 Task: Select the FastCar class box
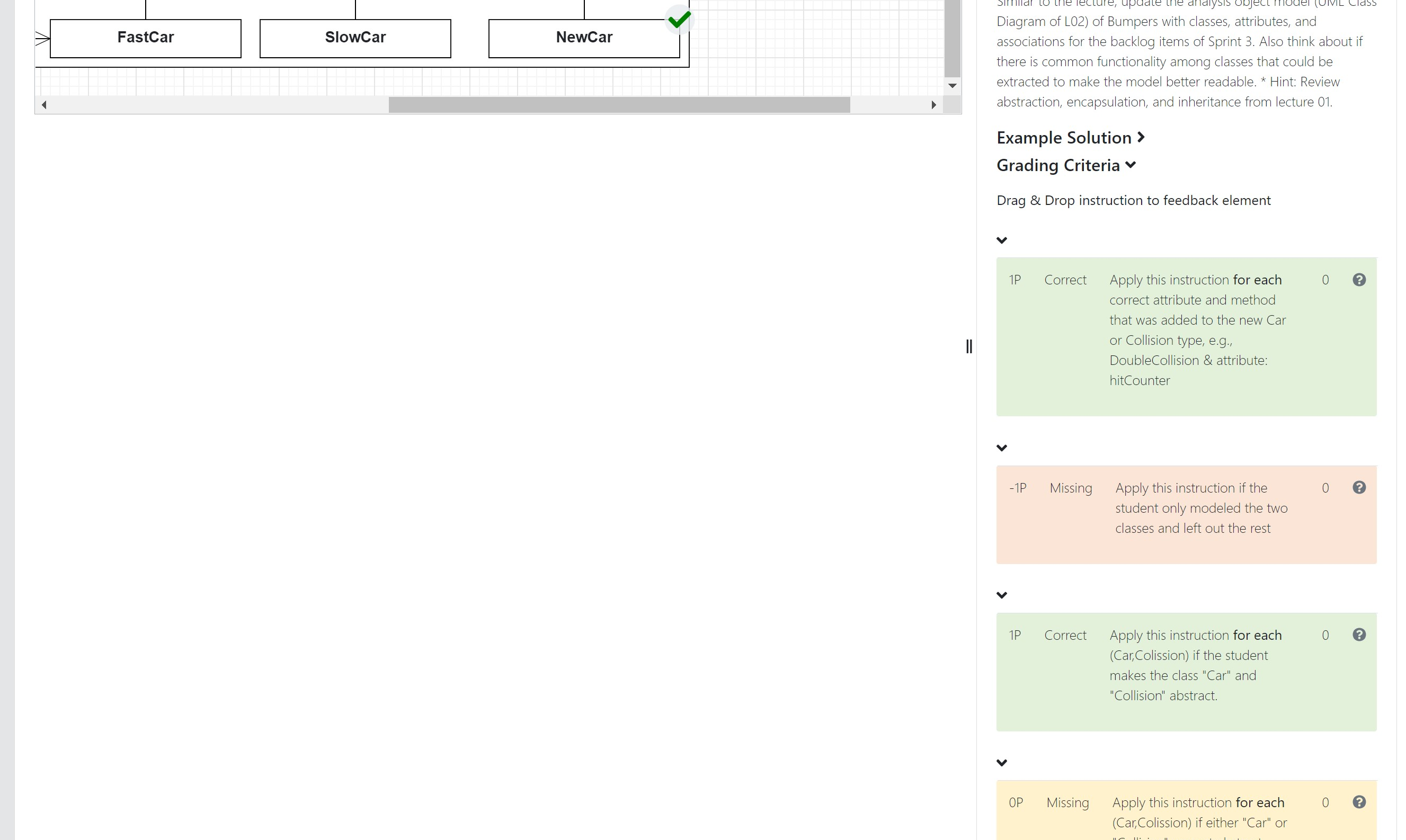click(145, 38)
